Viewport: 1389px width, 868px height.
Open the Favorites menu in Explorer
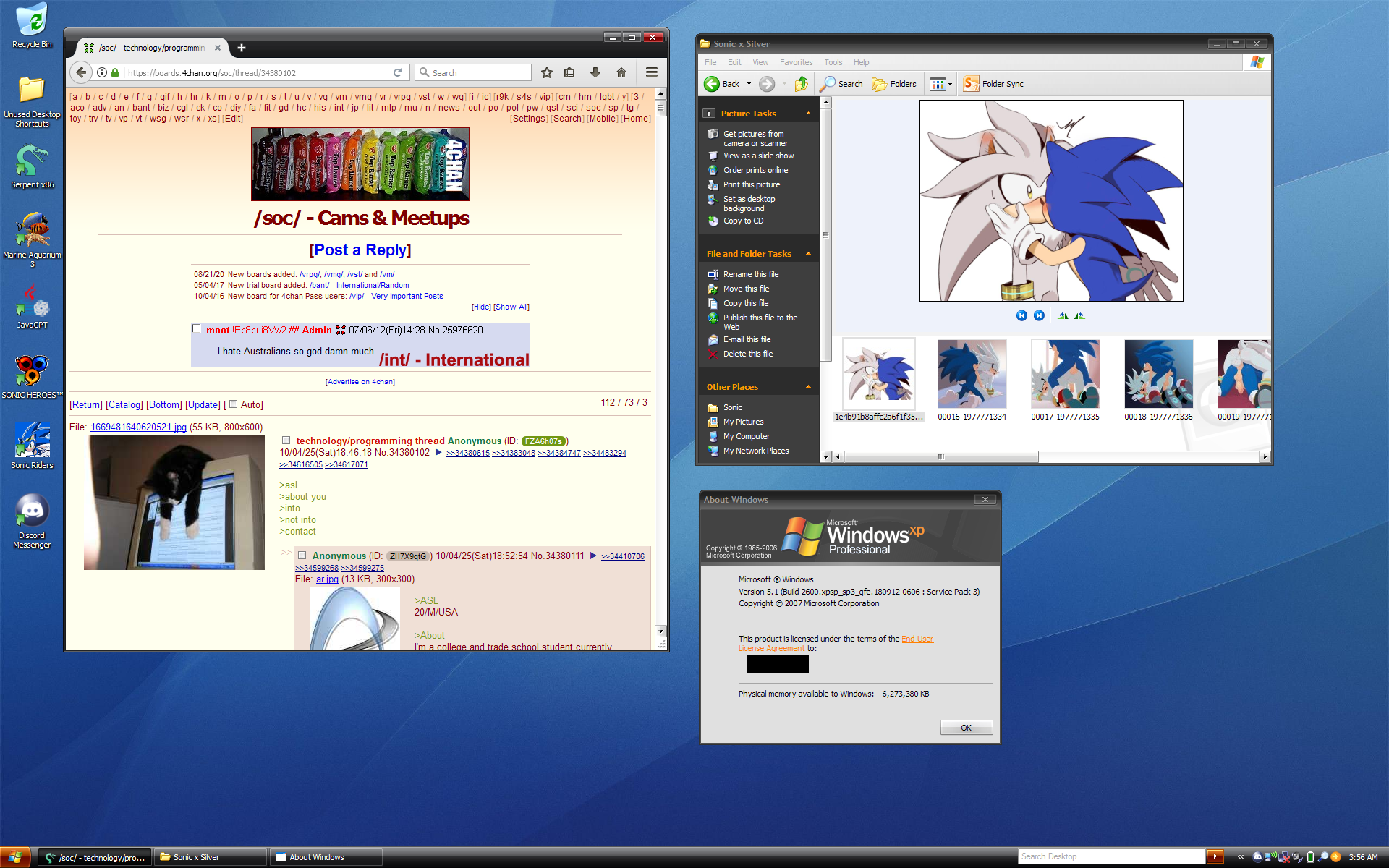[796, 62]
